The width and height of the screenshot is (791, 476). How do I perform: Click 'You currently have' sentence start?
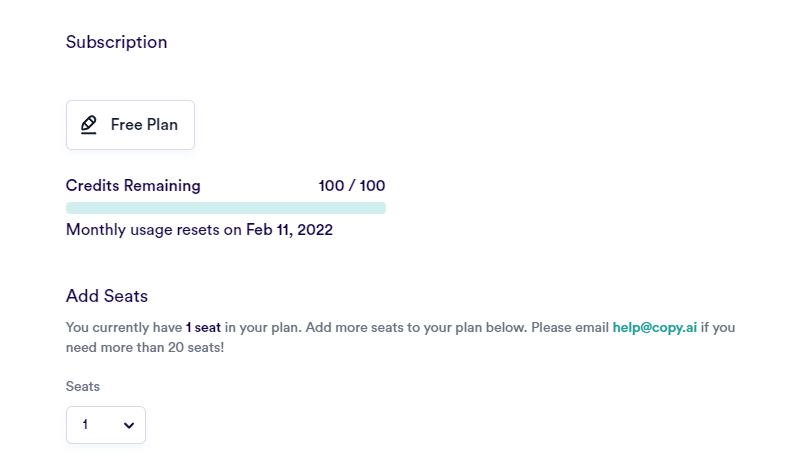click(124, 327)
